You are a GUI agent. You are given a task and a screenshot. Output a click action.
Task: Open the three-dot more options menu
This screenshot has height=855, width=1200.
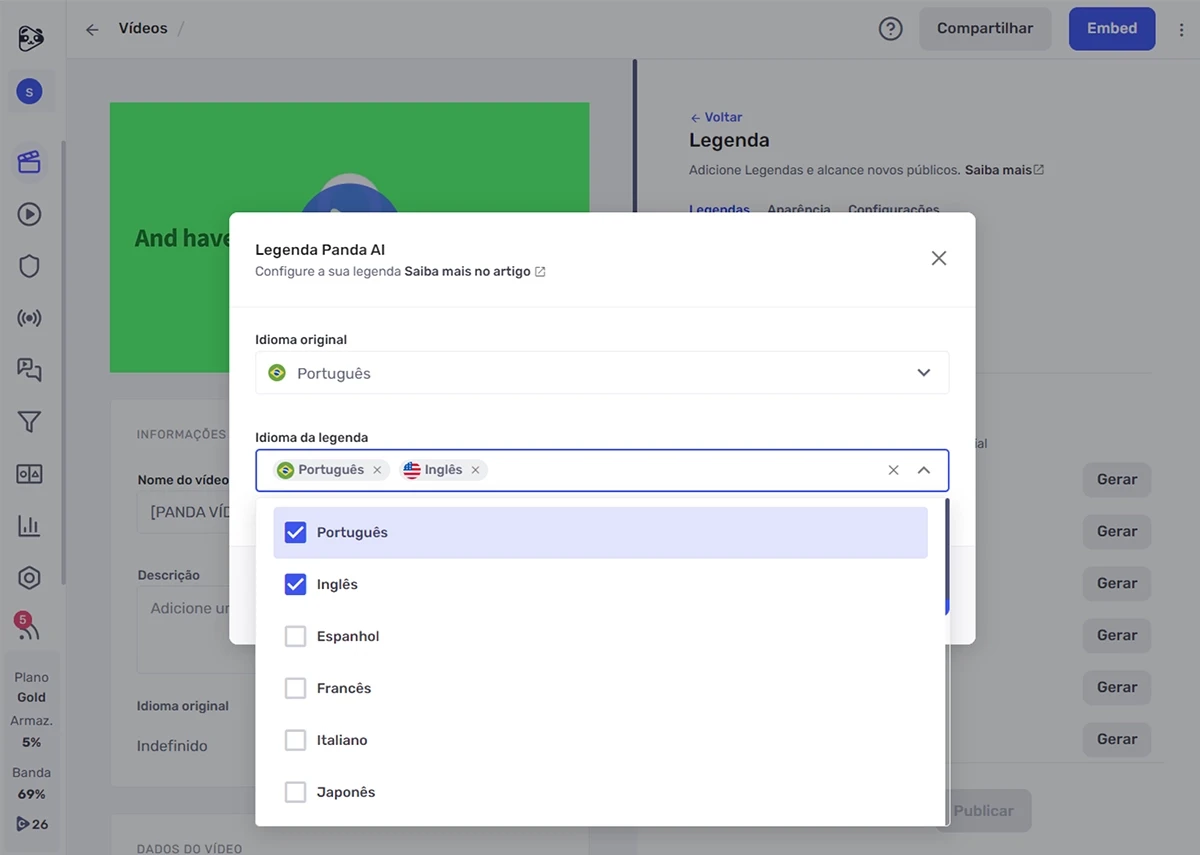coord(1181,29)
